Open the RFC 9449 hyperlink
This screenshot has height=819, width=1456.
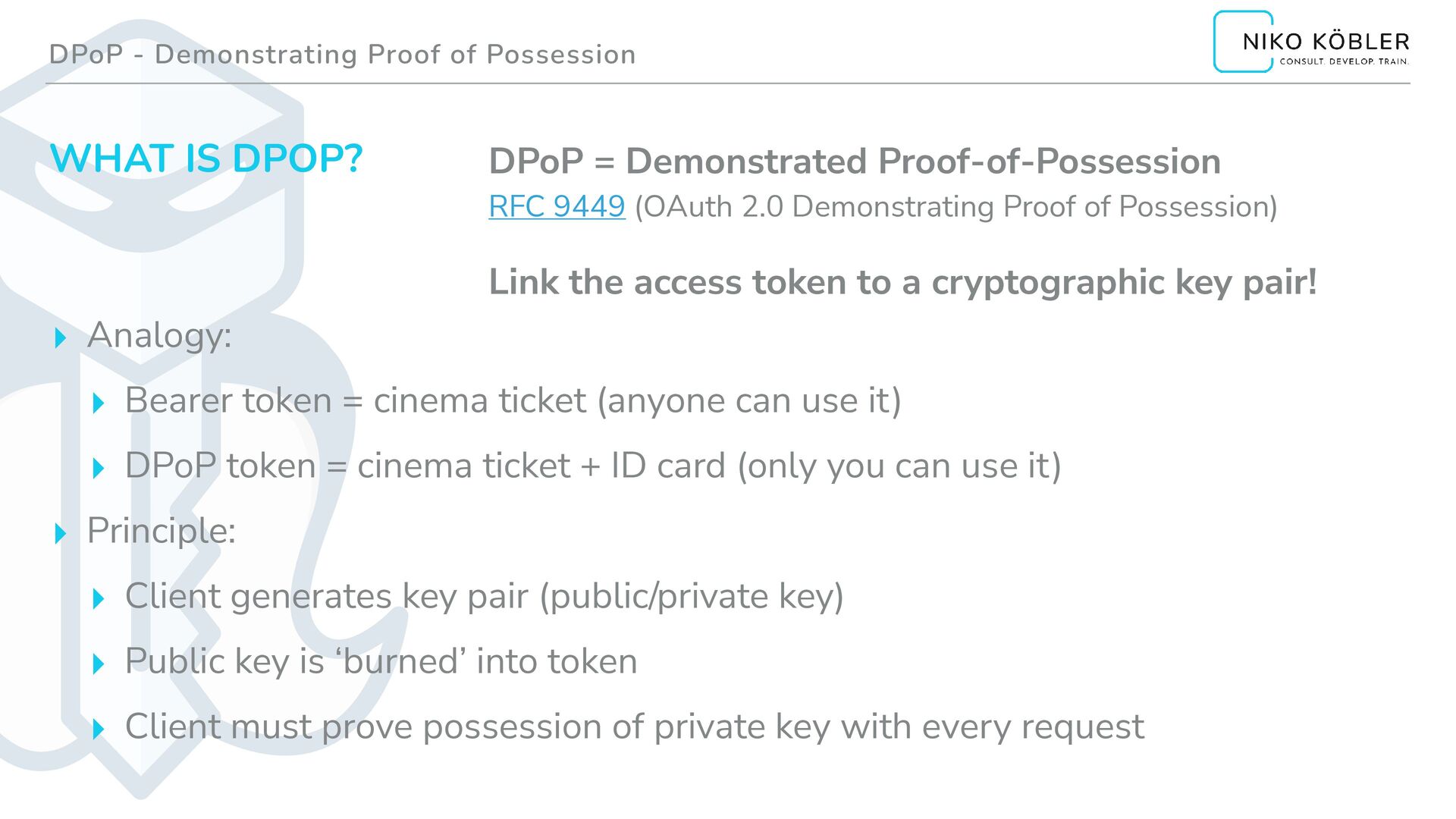pyautogui.click(x=557, y=206)
